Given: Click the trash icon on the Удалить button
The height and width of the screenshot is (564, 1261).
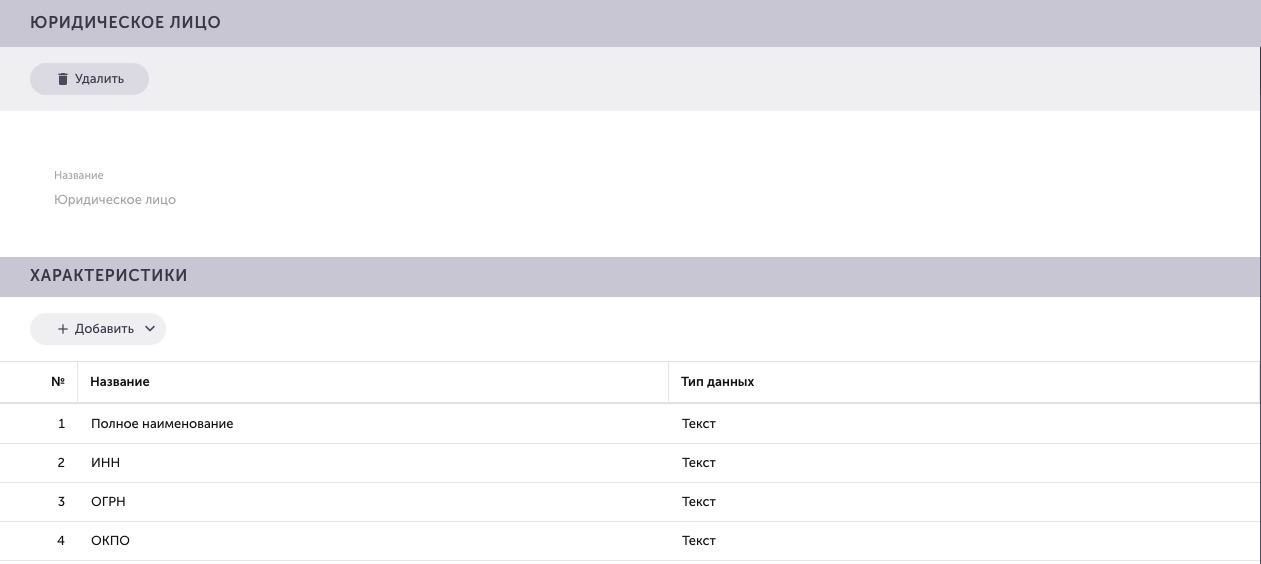Looking at the screenshot, I should pyautogui.click(x=62, y=79).
